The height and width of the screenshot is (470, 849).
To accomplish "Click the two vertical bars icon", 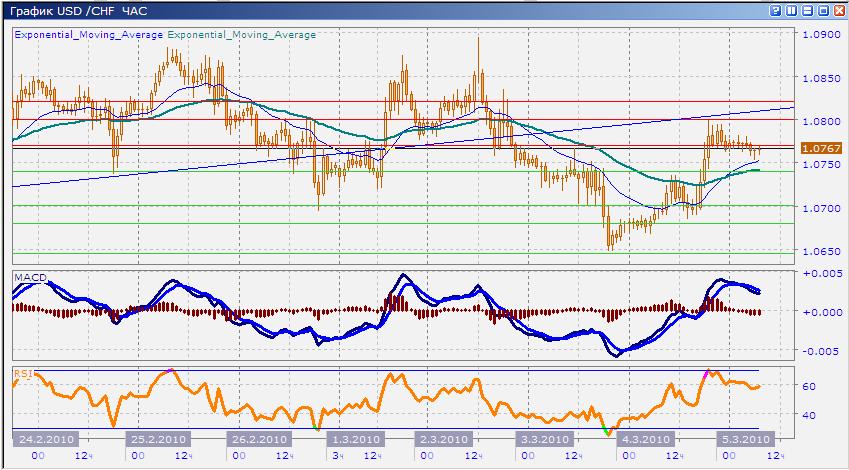I will tap(791, 10).
